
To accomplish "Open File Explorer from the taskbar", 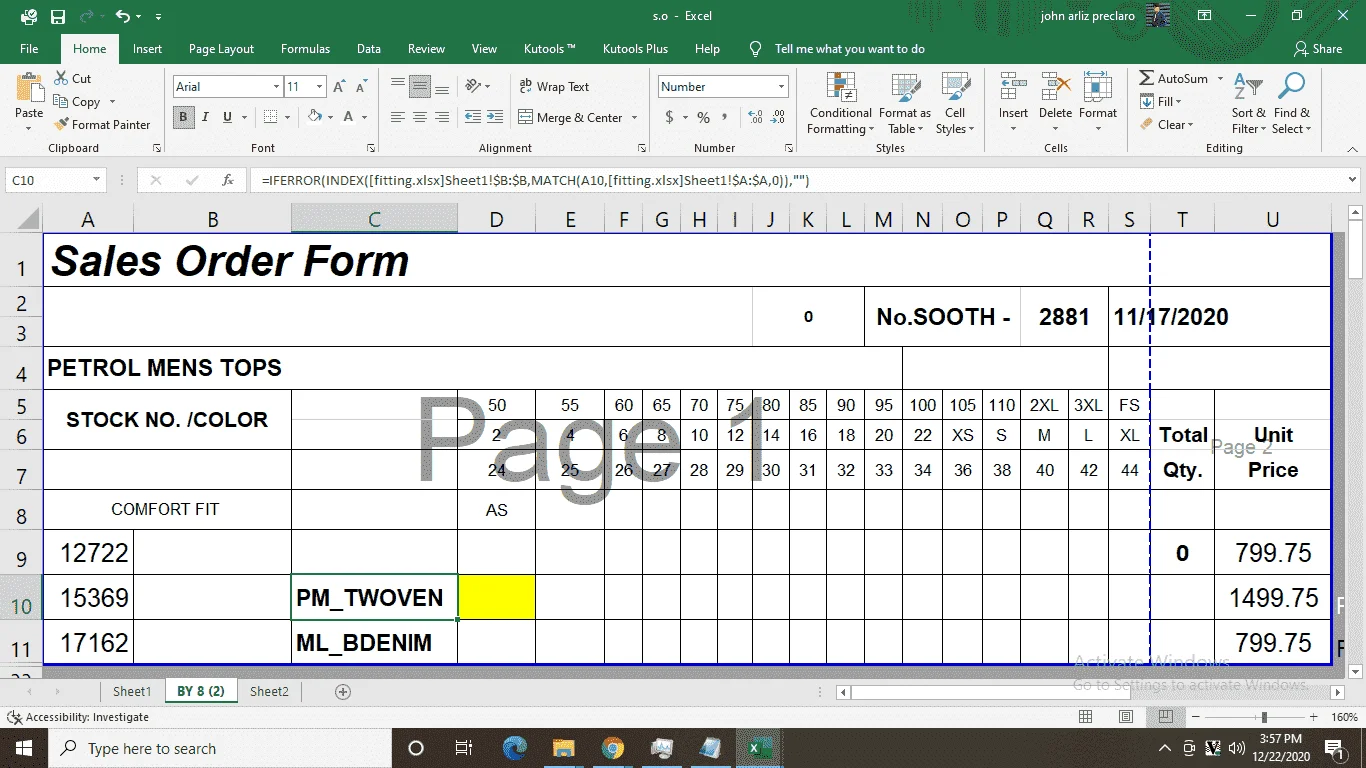I will [564, 748].
